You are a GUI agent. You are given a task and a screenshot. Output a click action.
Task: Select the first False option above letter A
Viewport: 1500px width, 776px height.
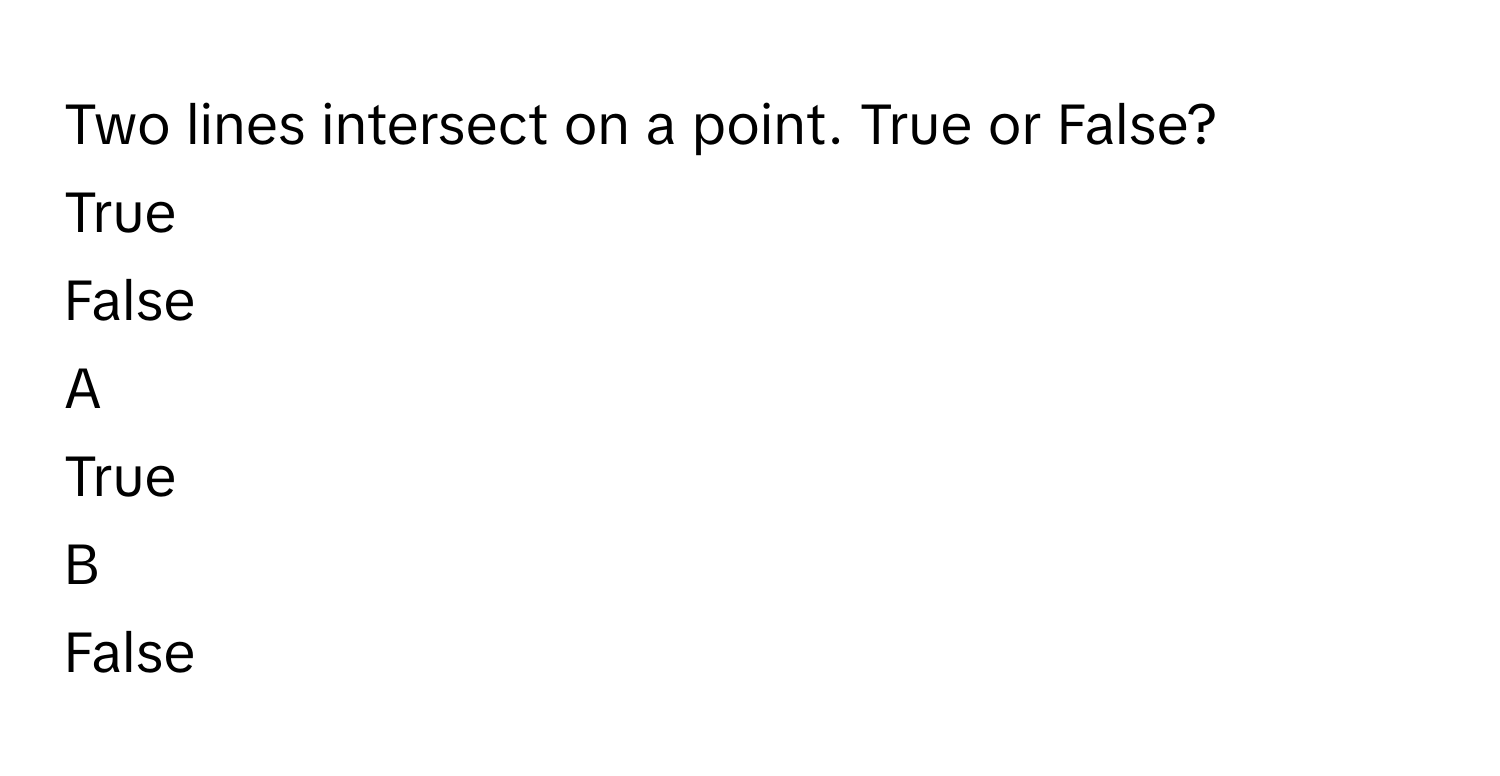click(x=129, y=302)
